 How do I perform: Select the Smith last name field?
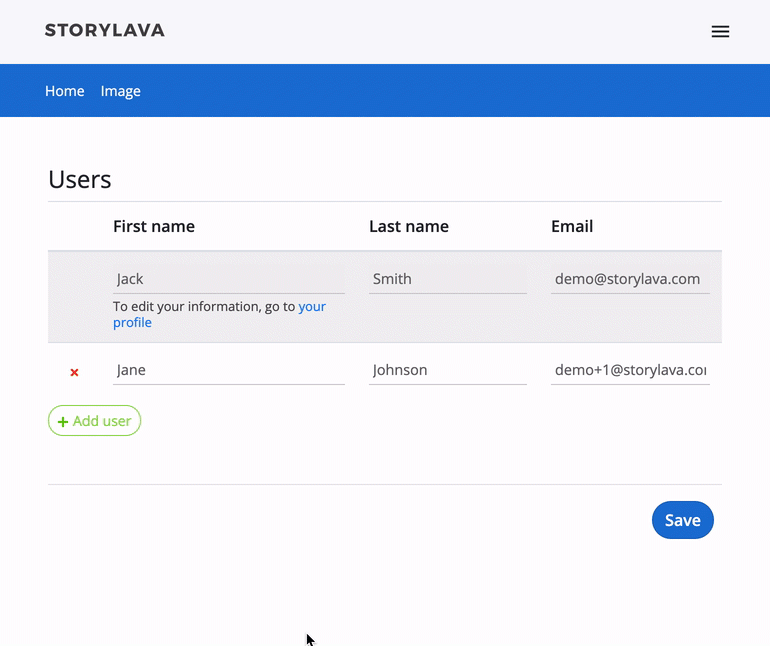(447, 279)
